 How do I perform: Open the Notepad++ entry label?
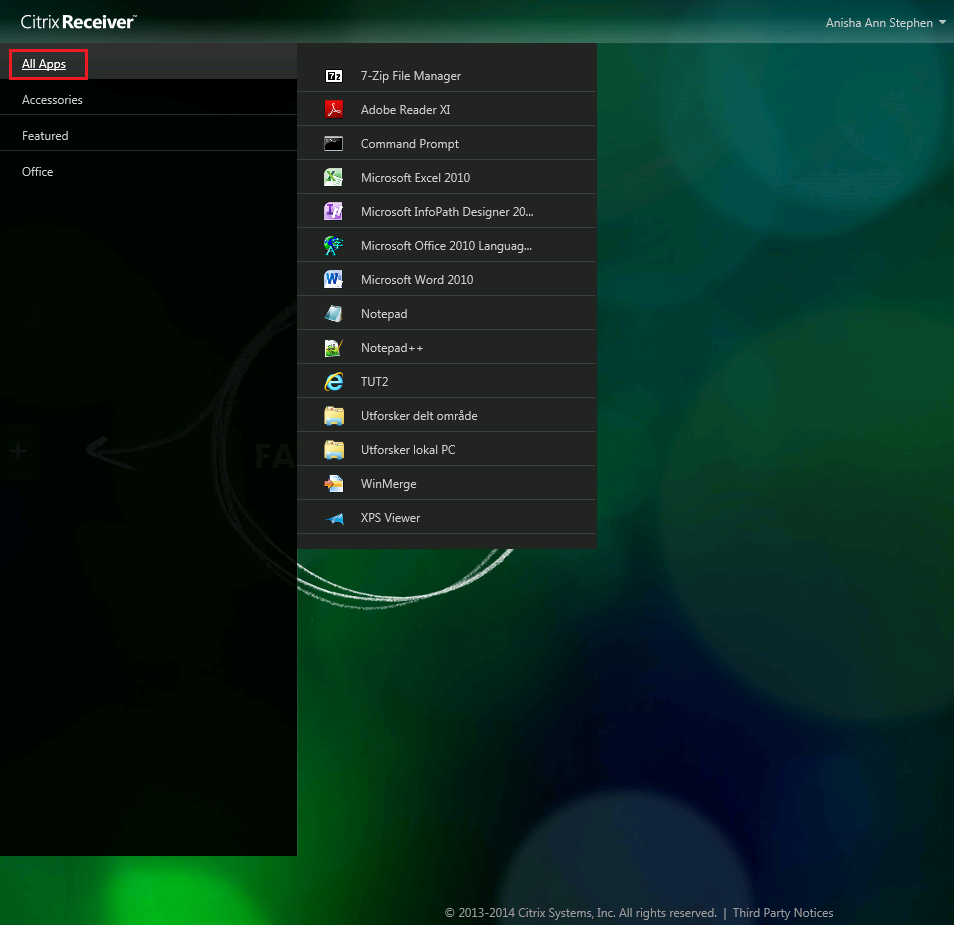pos(392,348)
